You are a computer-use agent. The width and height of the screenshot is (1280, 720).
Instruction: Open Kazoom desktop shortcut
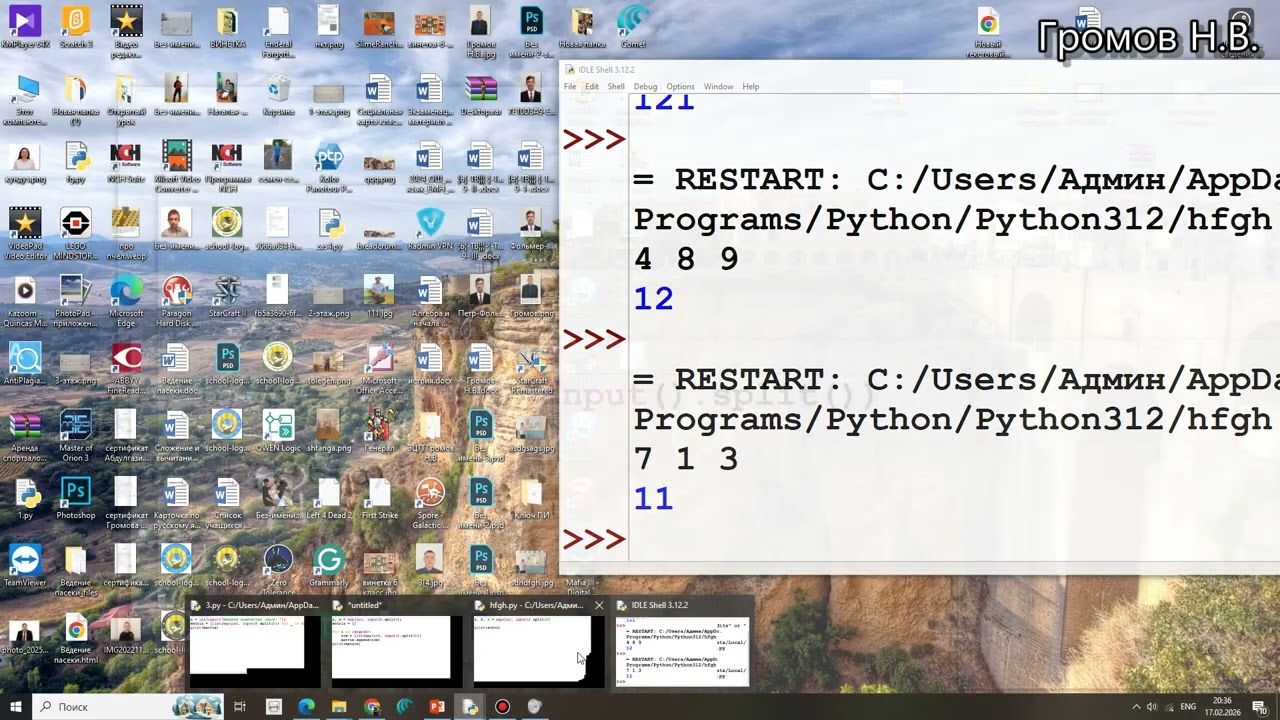tap(25, 302)
